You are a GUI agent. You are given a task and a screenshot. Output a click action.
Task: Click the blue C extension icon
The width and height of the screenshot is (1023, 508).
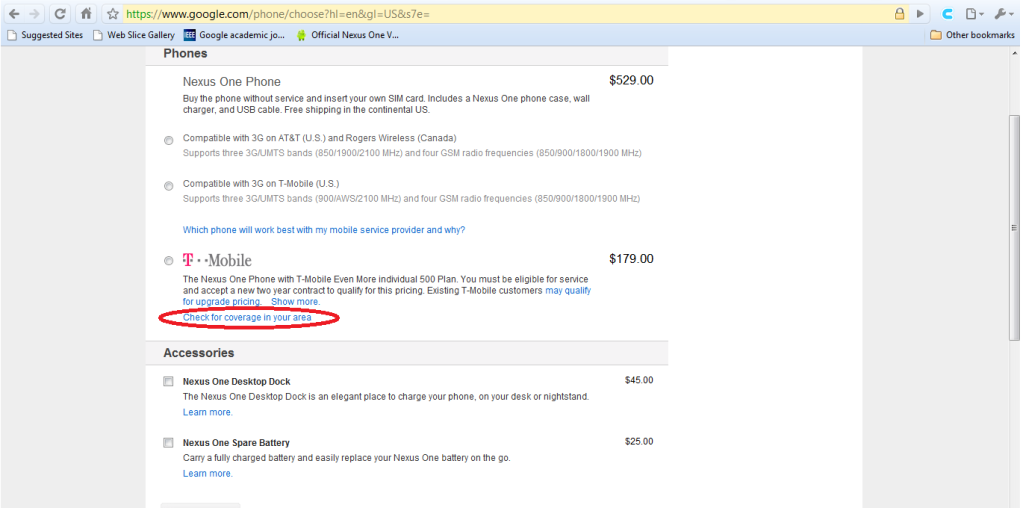click(947, 14)
